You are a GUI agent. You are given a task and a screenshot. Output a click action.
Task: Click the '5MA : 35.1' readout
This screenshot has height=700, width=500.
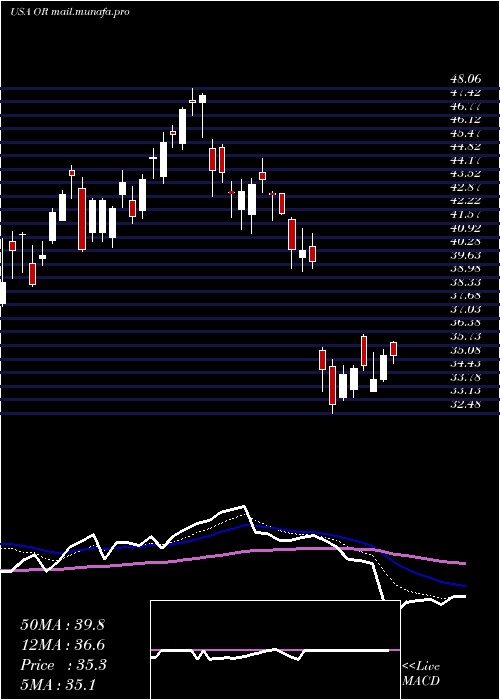click(x=58, y=685)
